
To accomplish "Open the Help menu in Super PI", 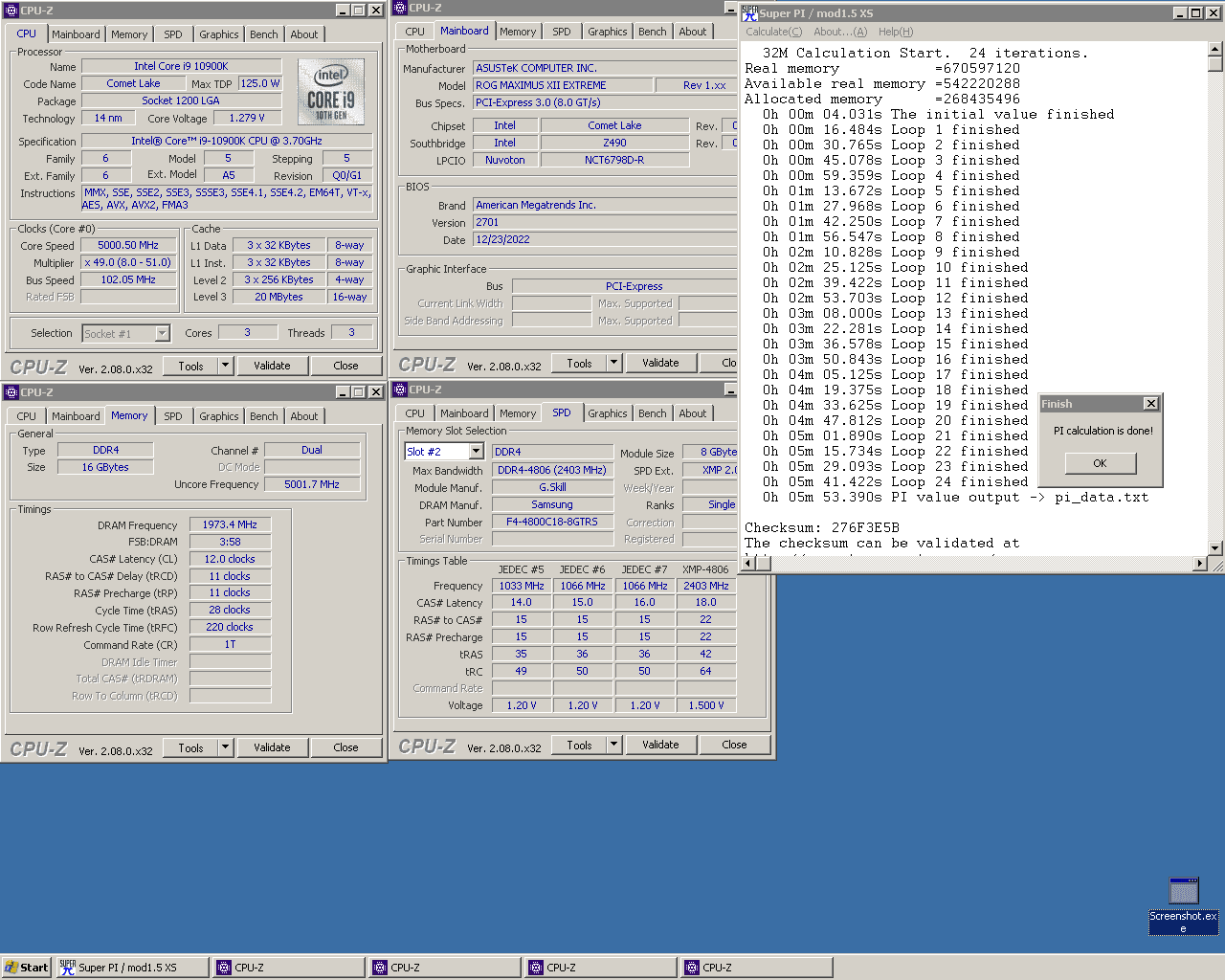I will click(x=896, y=32).
